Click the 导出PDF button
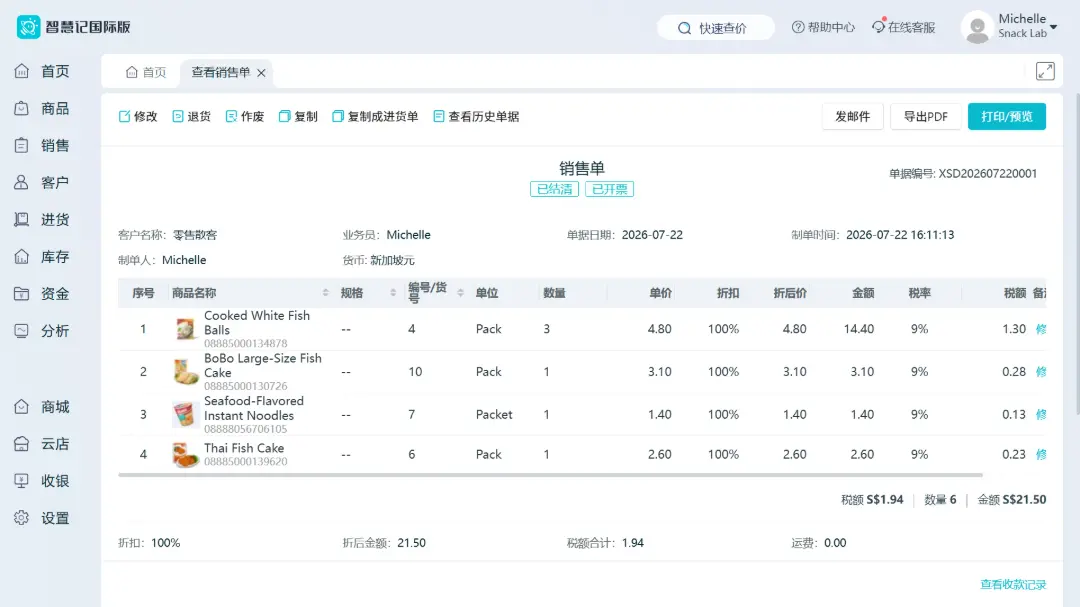The width and height of the screenshot is (1080, 607). coord(926,116)
